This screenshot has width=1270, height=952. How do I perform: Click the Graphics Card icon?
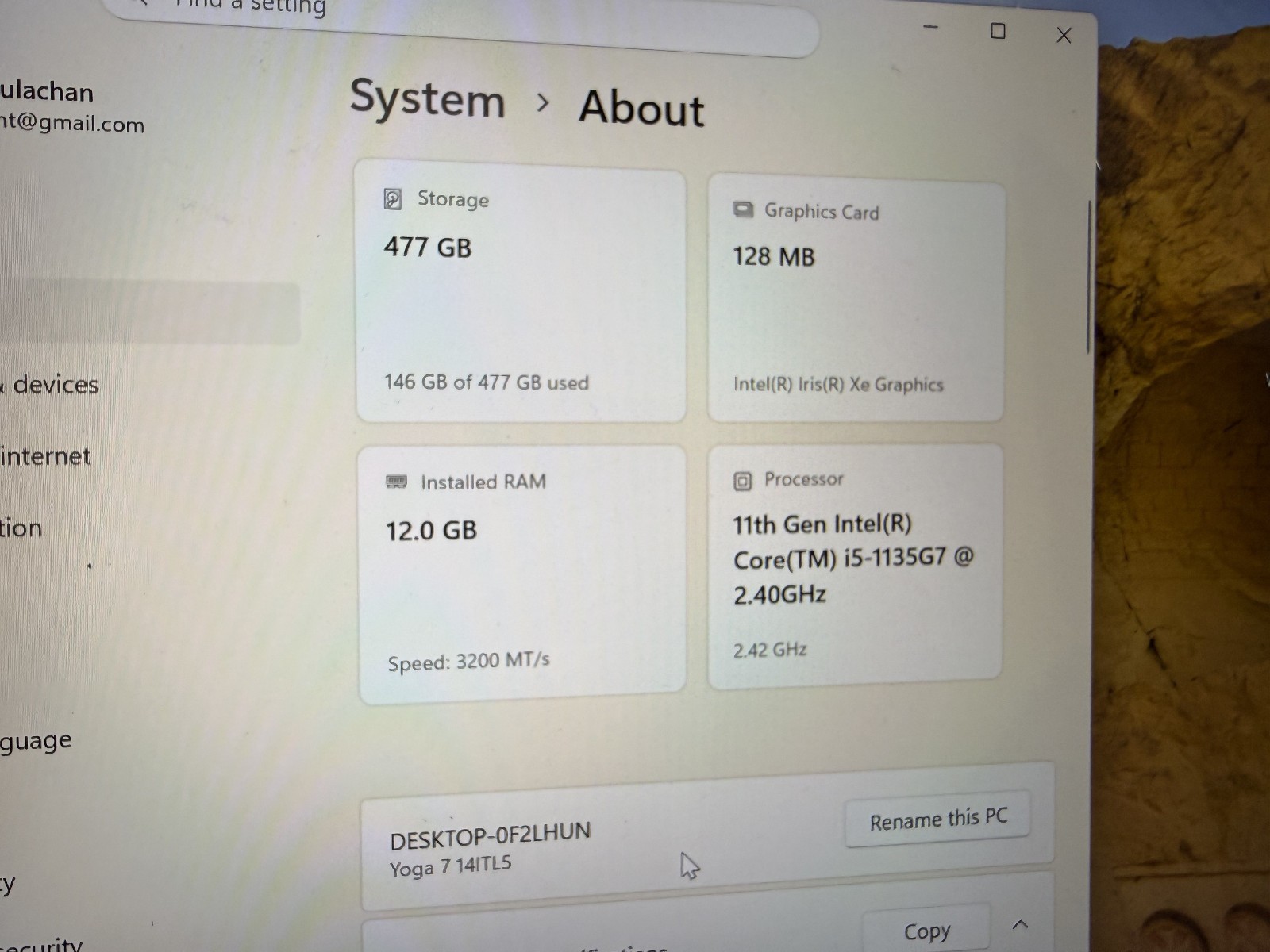[743, 210]
